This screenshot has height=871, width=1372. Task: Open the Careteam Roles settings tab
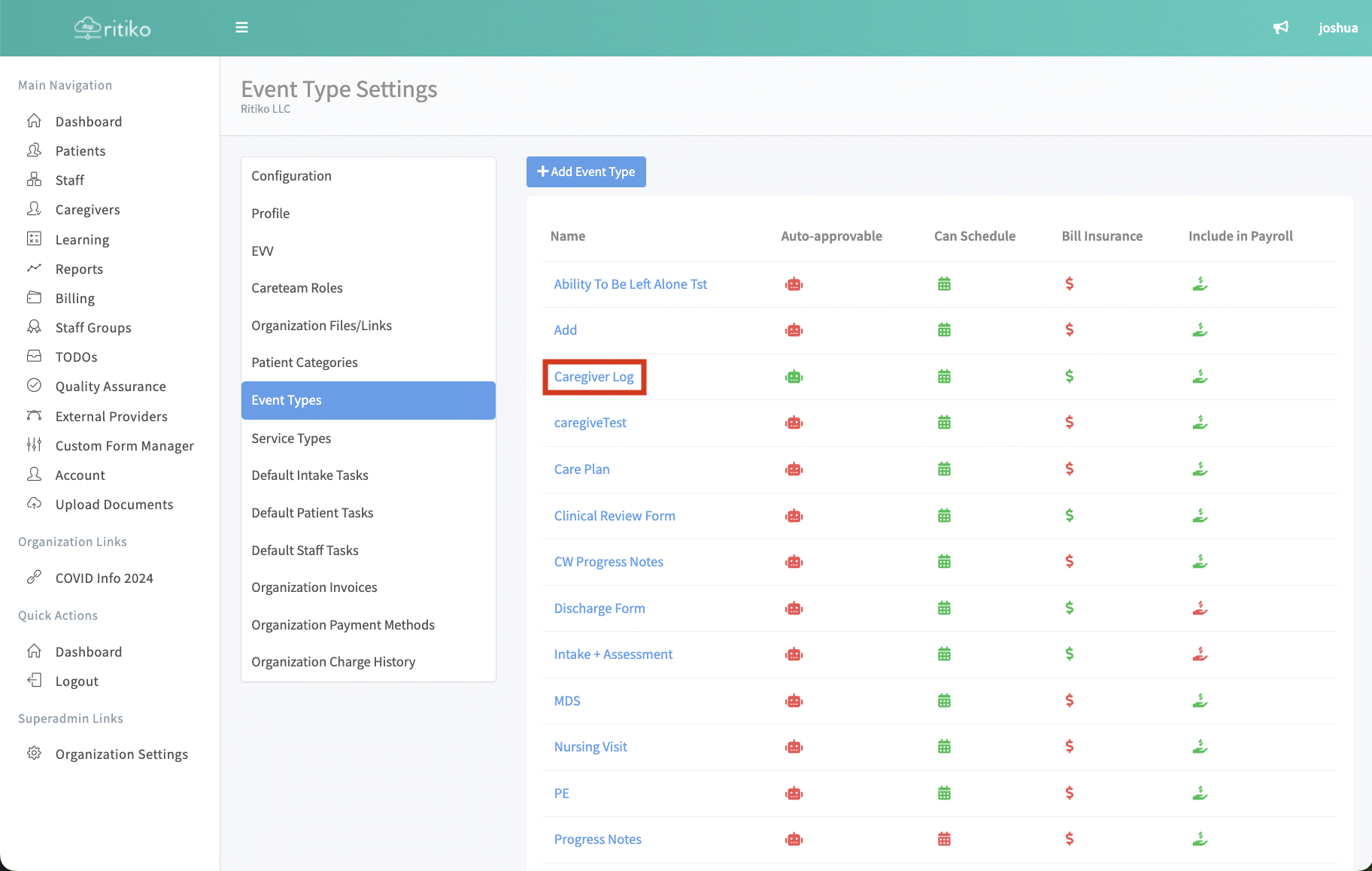click(x=297, y=288)
